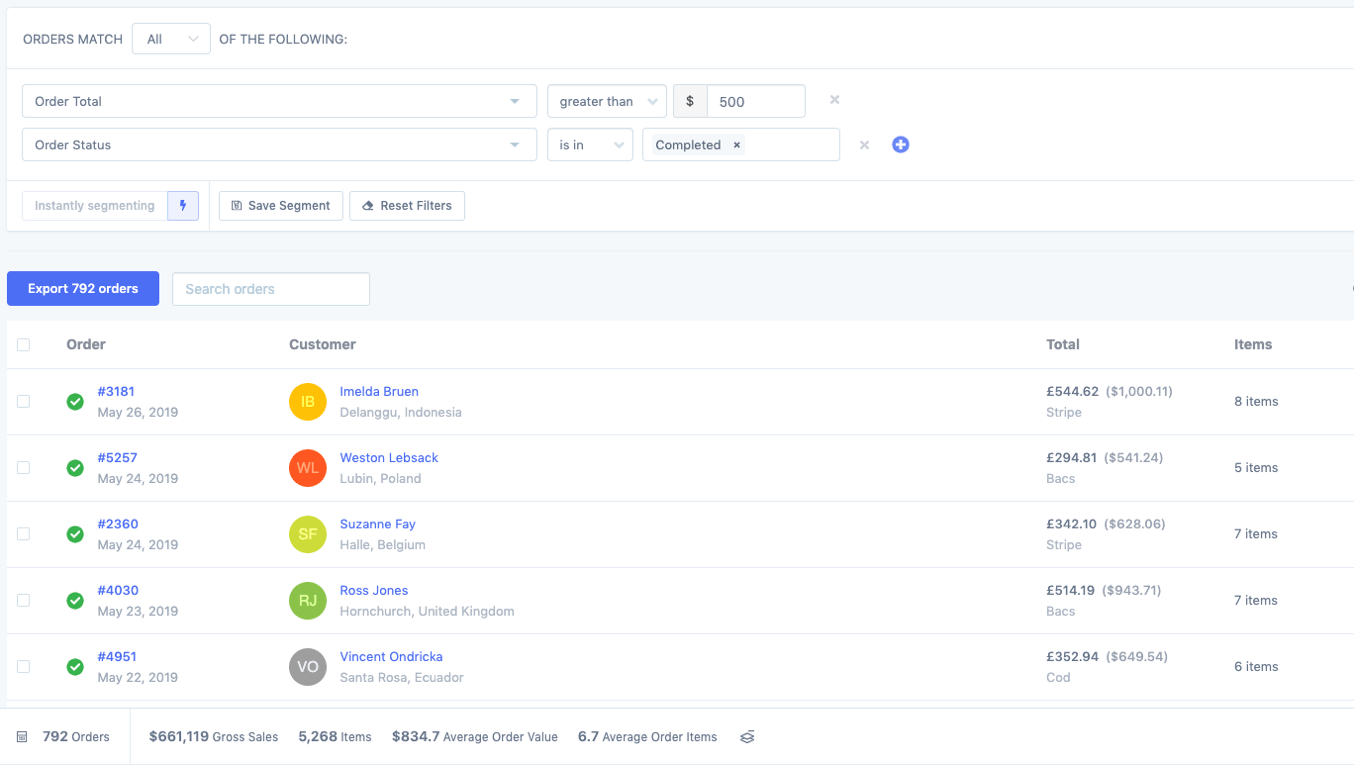Click the currency switch icon in the stats bar
The width and height of the screenshot is (1362, 766).
coord(747,736)
